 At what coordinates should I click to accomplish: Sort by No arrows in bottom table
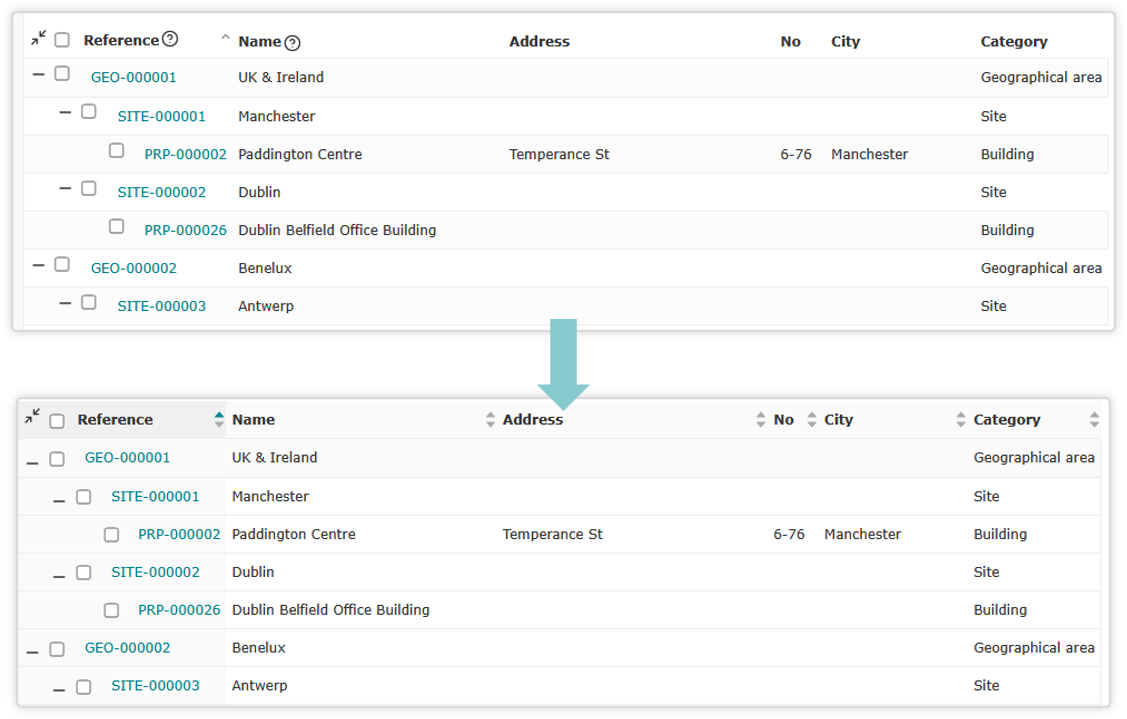coord(811,419)
